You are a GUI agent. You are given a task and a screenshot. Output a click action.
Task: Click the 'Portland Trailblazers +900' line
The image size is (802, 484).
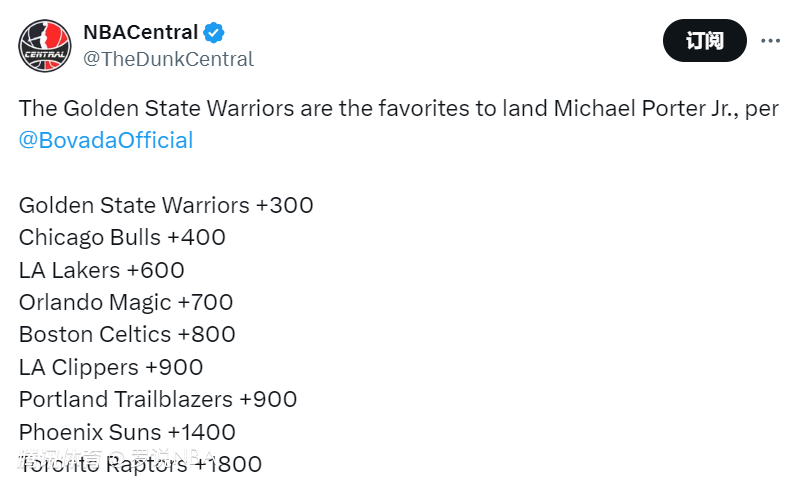(x=158, y=399)
